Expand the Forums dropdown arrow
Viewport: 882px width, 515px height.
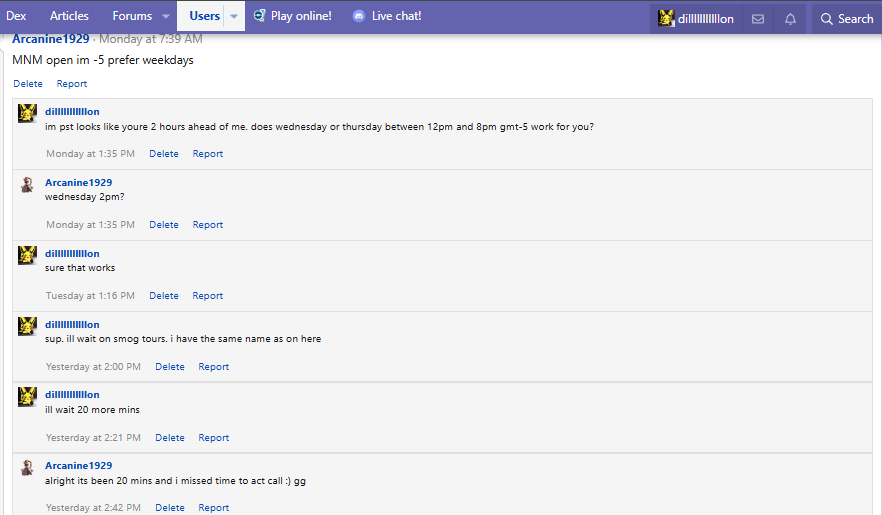coord(165,16)
